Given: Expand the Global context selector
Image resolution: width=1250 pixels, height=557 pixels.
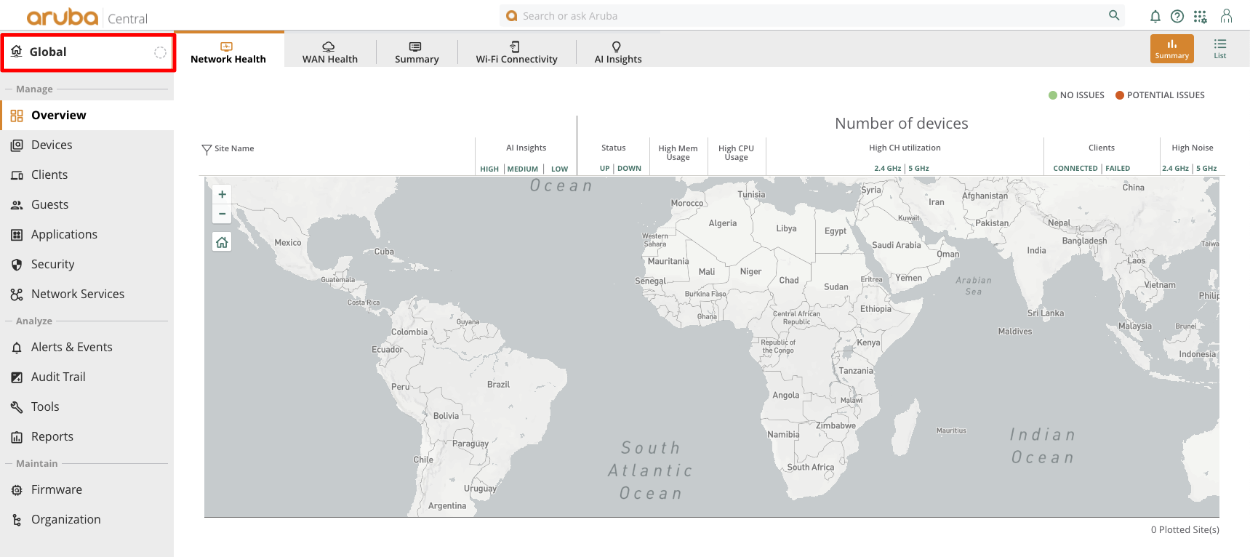Looking at the screenshot, I should pyautogui.click(x=88, y=52).
